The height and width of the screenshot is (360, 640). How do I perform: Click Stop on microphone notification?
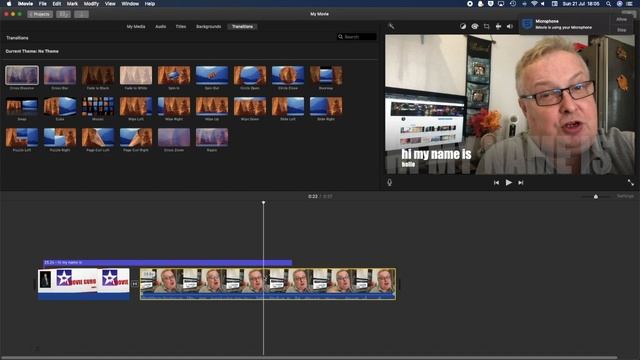point(622,30)
